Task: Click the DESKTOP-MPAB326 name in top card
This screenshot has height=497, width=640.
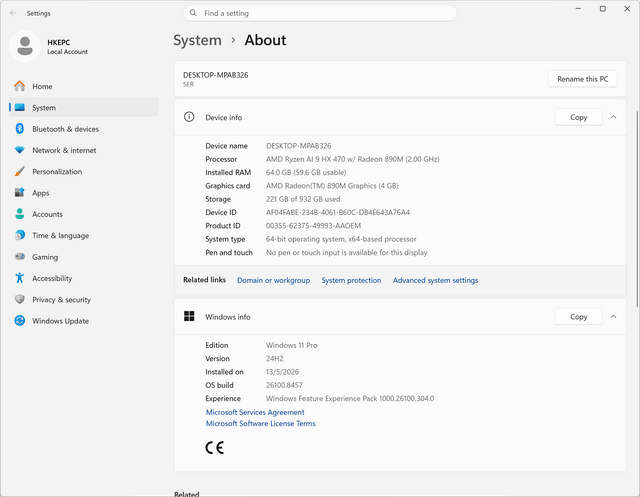Action: 216,75
